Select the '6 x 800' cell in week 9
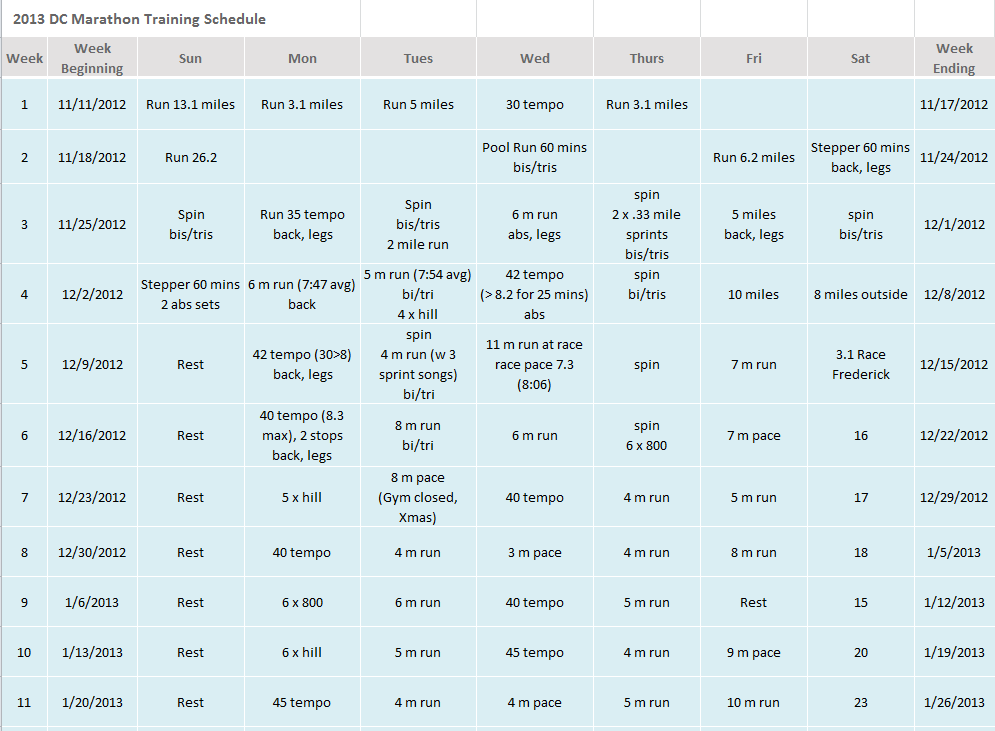 tap(302, 602)
